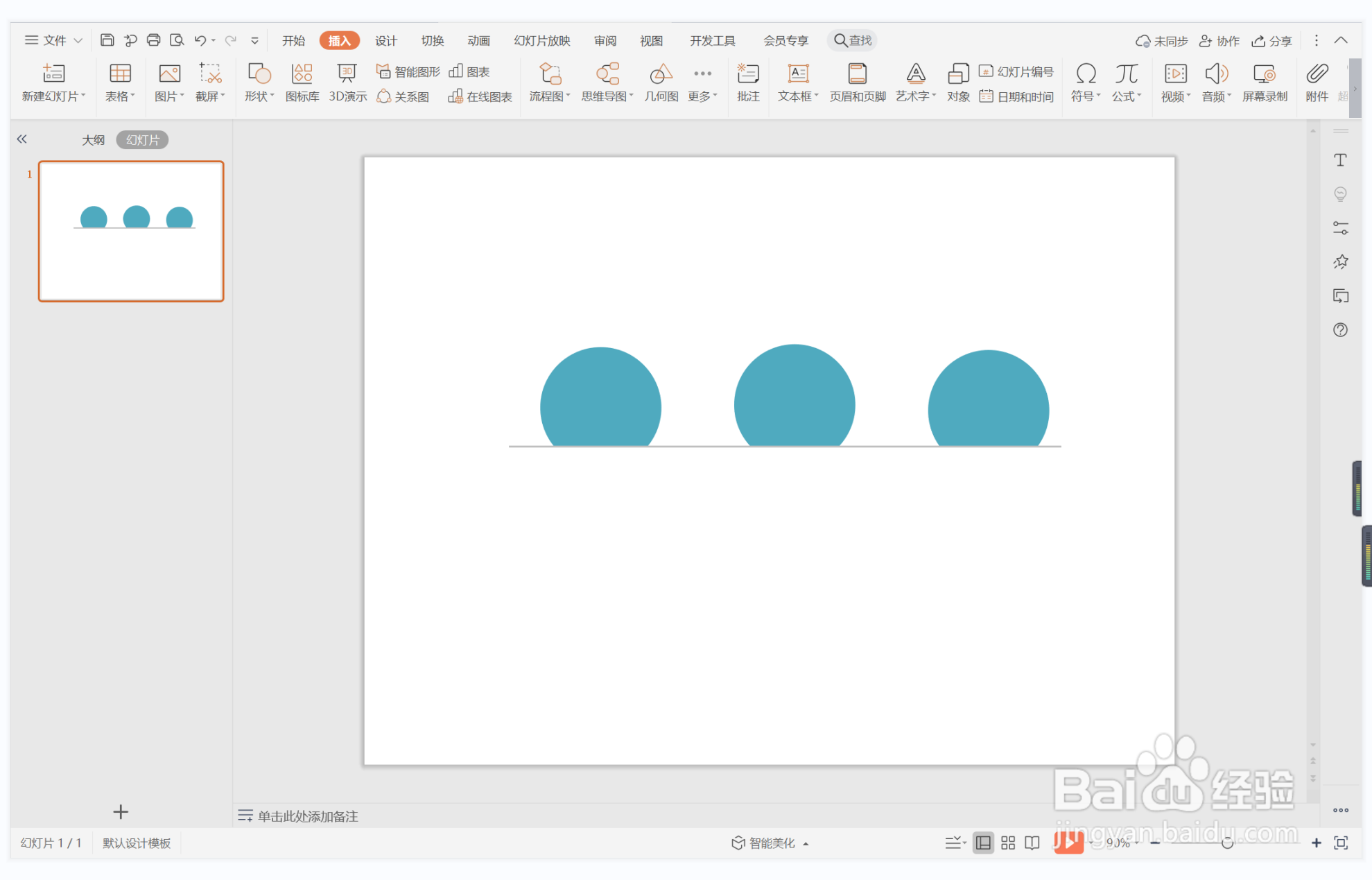Viewport: 1372px width, 880px height.
Task: Expand the 文件 menu dropdown arrow
Action: point(78,41)
